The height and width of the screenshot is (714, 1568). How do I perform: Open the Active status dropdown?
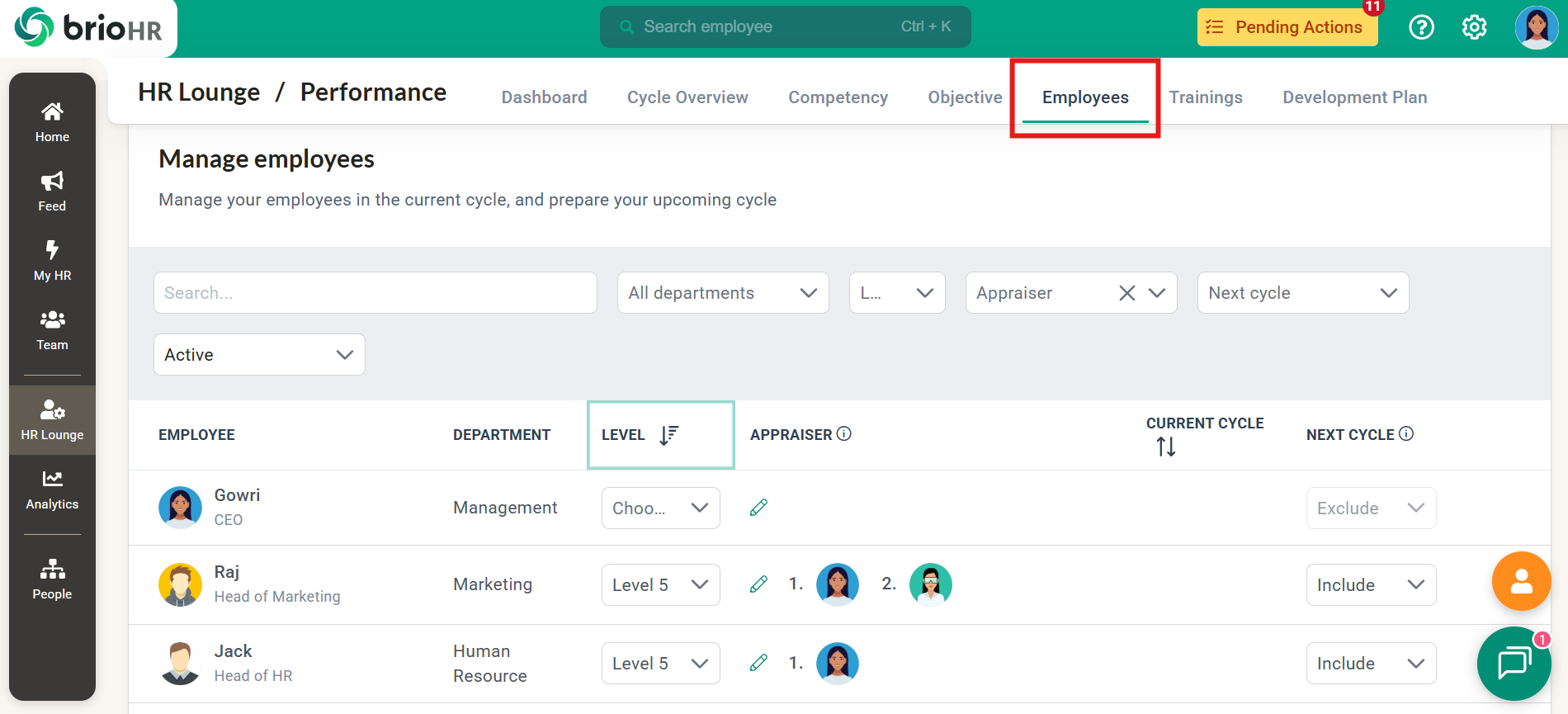point(259,355)
